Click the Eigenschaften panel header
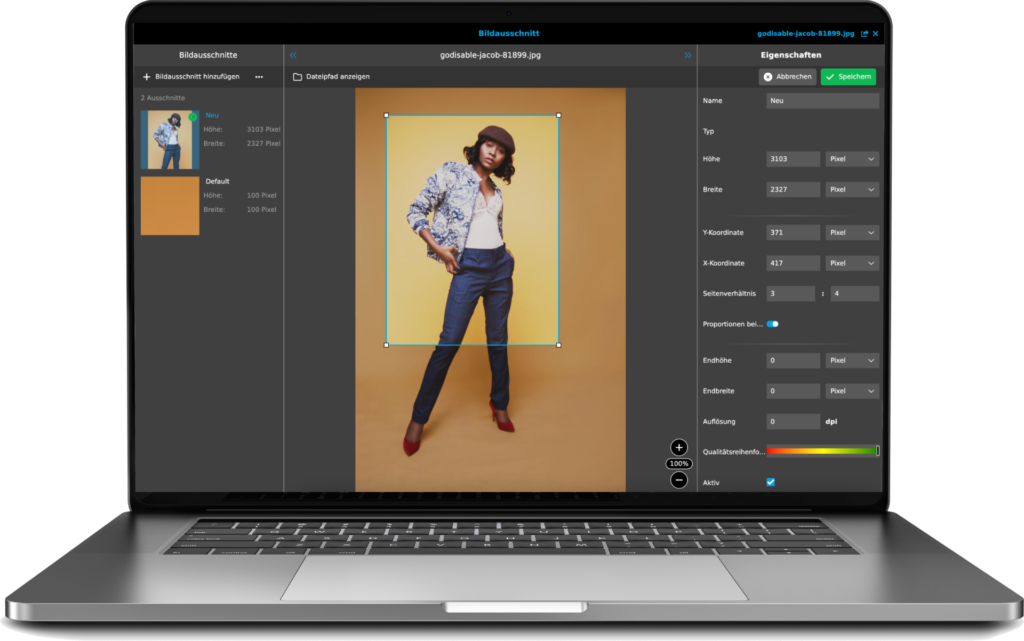The width and height of the screenshot is (1024, 641). tap(791, 55)
